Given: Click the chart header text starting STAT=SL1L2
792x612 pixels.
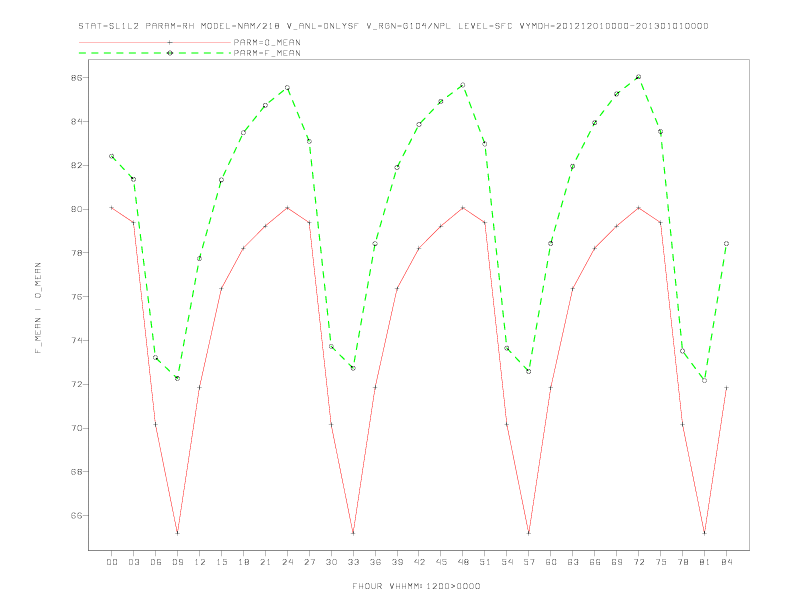Looking at the screenshot, I should click(x=393, y=26).
